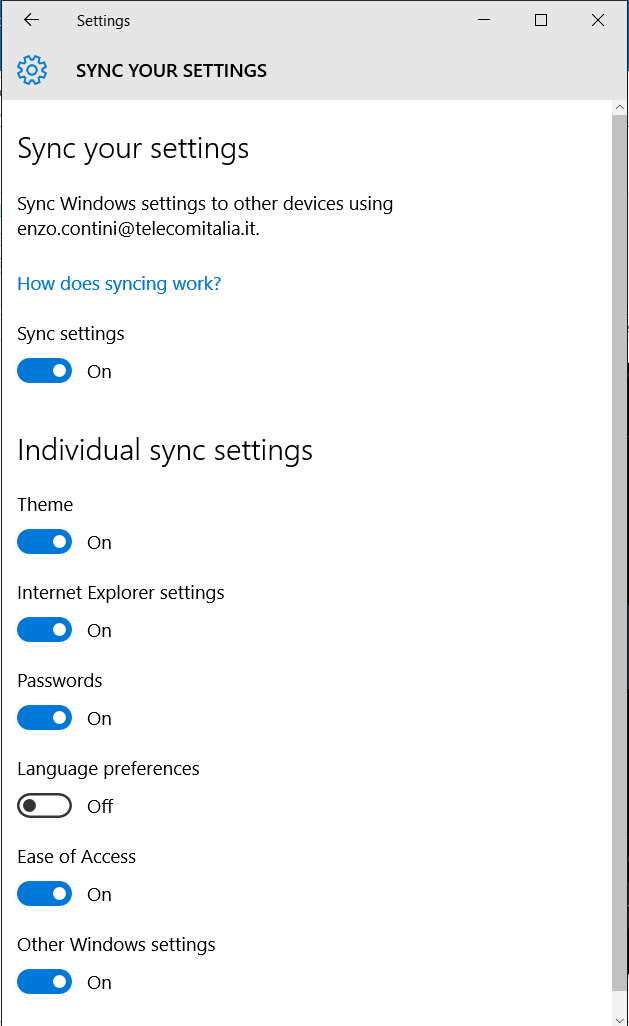Enable Language preferences sync
This screenshot has width=629, height=1026.
click(45, 806)
